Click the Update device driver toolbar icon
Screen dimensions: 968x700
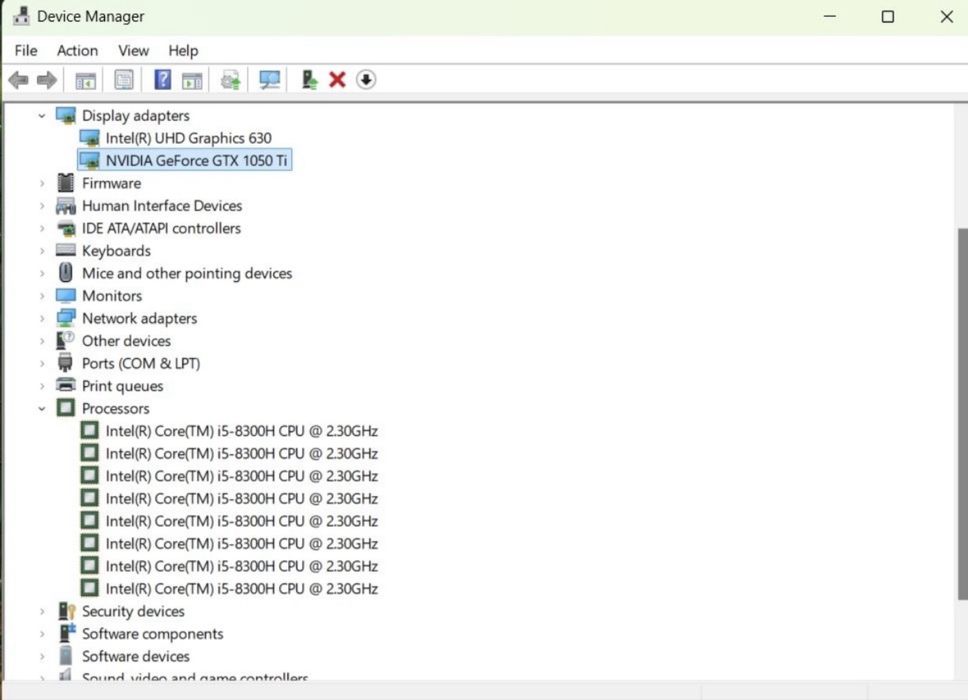230,80
